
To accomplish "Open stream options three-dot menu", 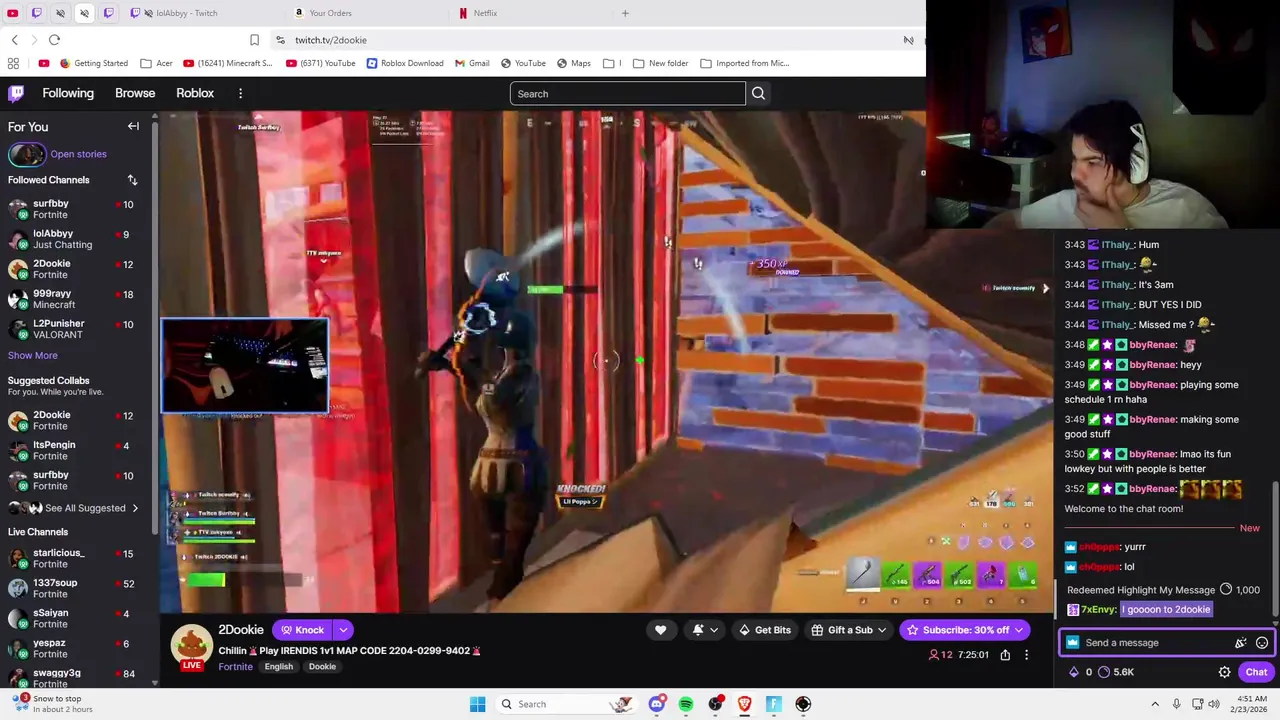I will (1026, 655).
